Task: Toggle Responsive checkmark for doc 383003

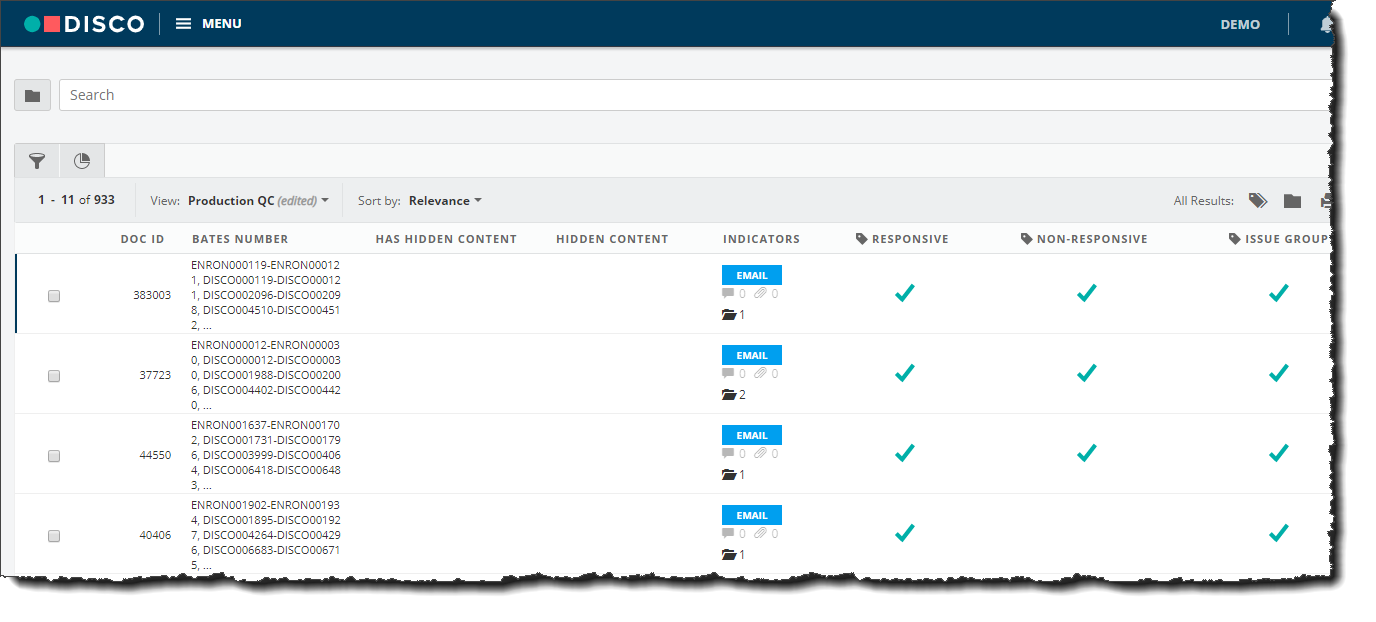Action: click(905, 293)
